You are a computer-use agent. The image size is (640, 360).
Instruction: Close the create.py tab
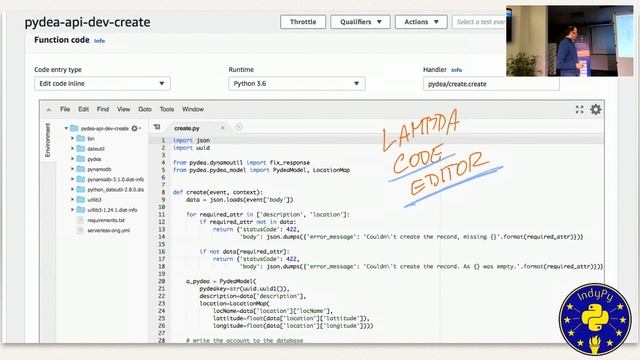[x=222, y=128]
